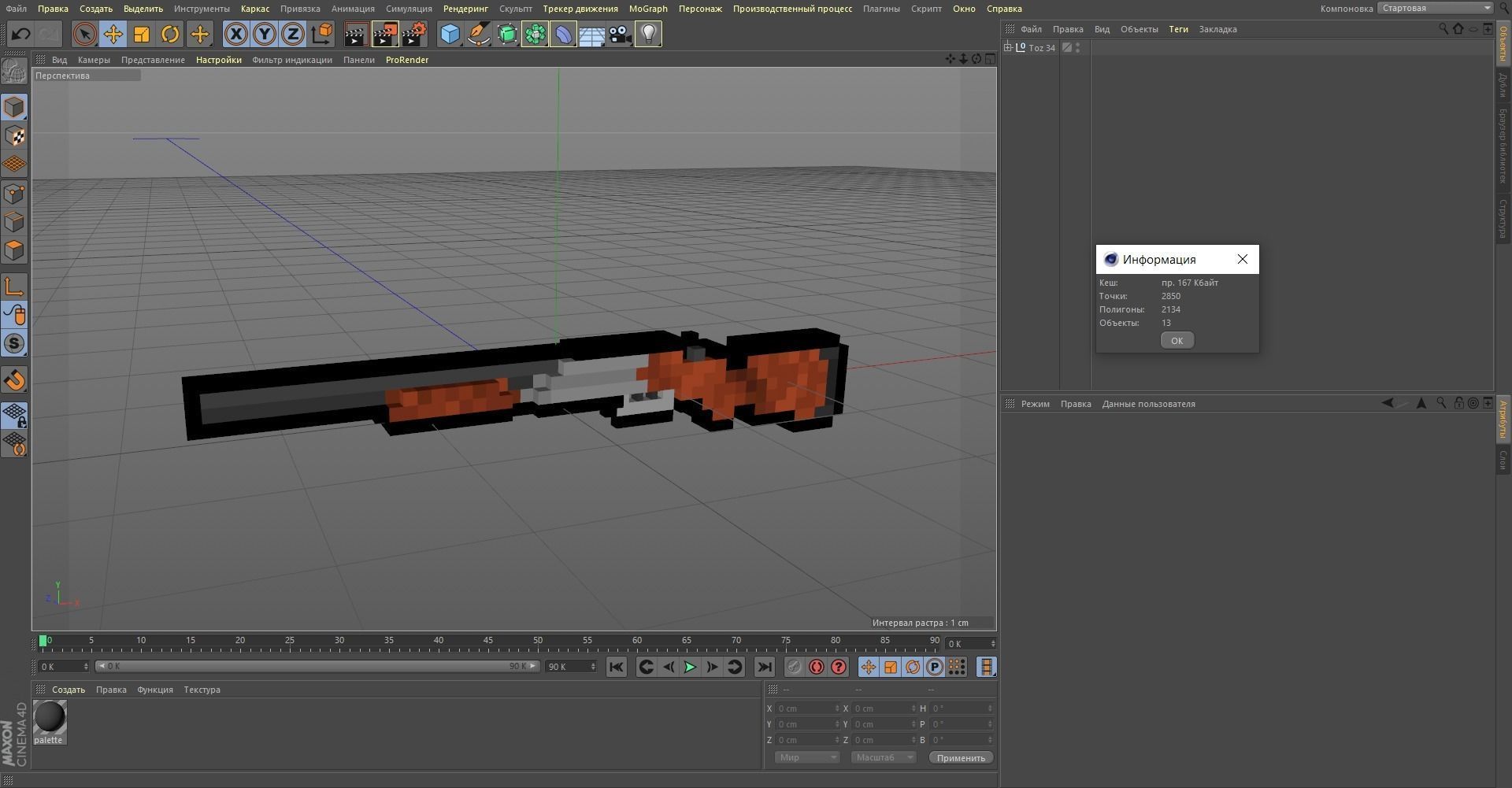The image size is (1512, 788).
Task: Select the Scale tool in top toolbar
Action: tap(142, 34)
